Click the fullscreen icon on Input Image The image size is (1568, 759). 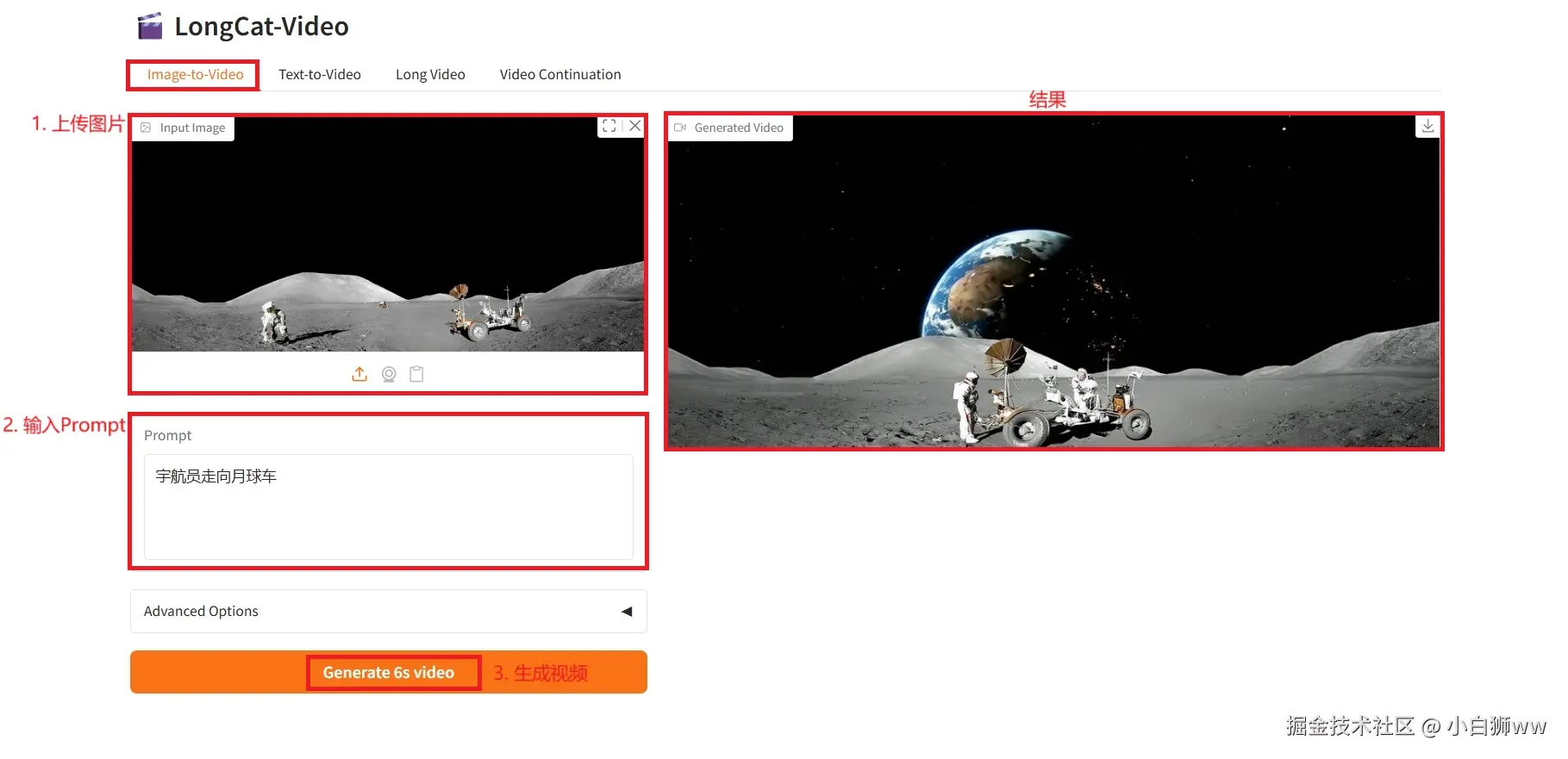pyautogui.click(x=609, y=126)
